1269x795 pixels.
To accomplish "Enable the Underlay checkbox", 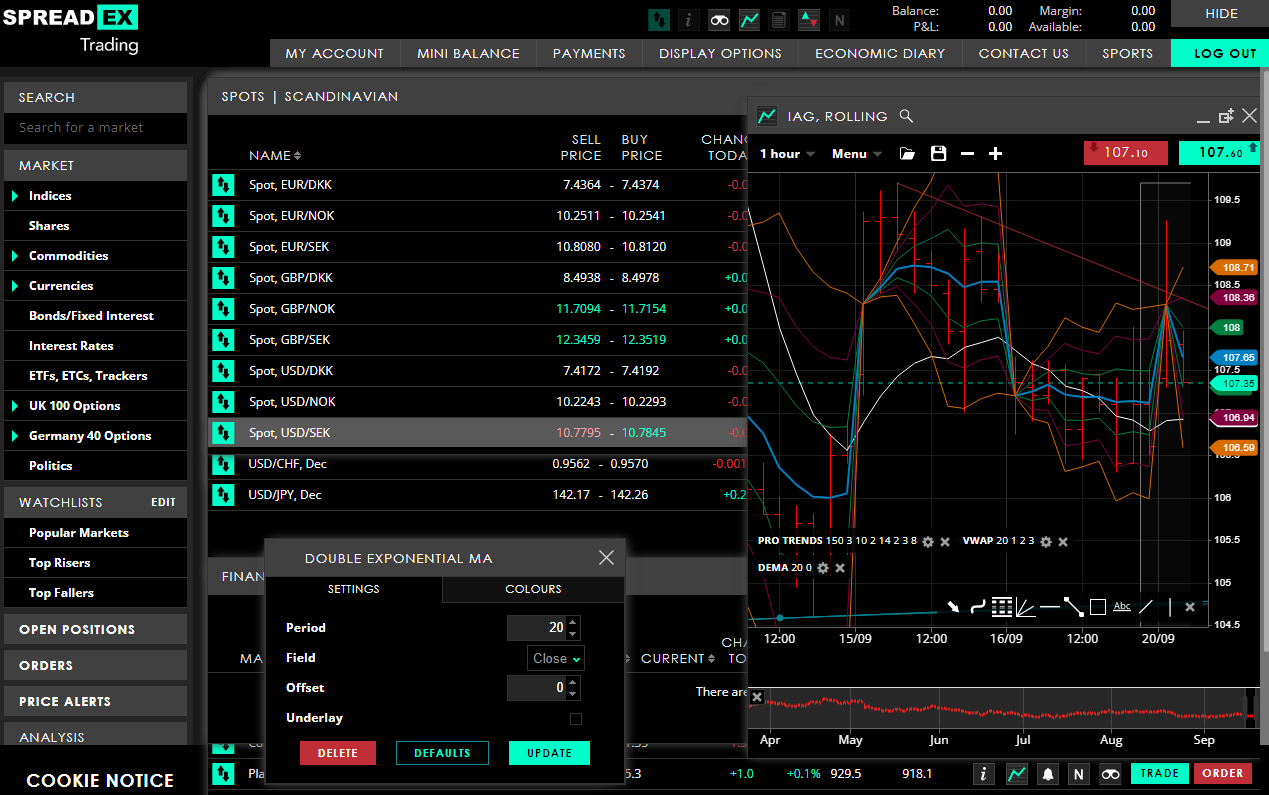I will (x=576, y=718).
